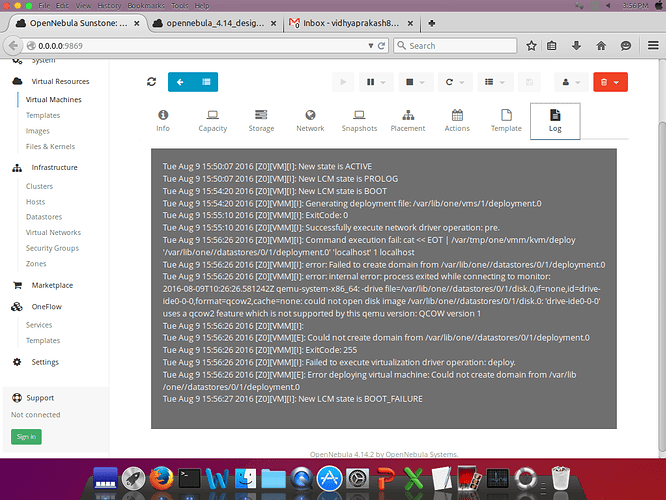This screenshot has height=500, width=666.
Task: Click the green Sign in button
Action: click(26, 437)
